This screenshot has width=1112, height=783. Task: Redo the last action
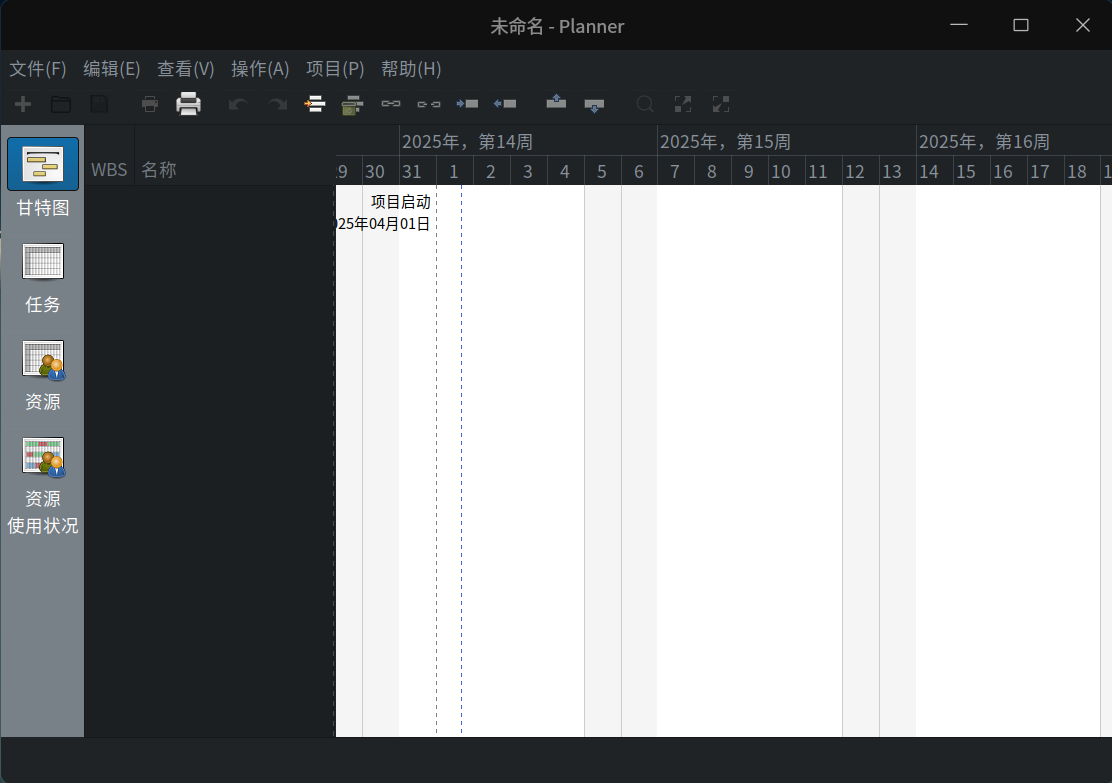[277, 104]
